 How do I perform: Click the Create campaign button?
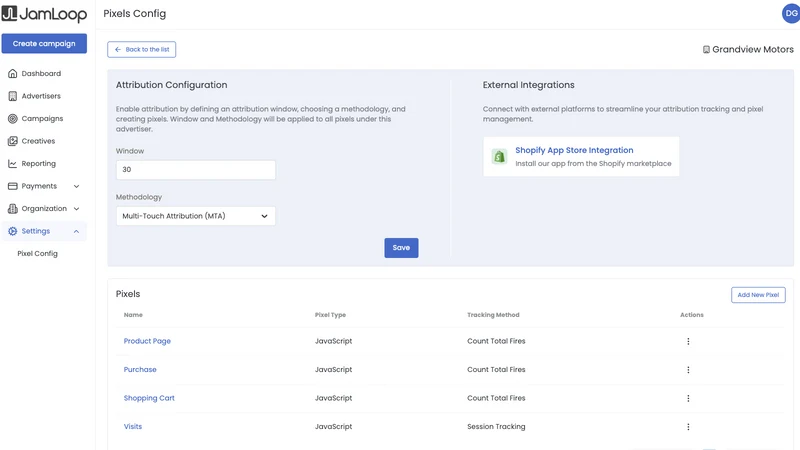tap(44, 43)
